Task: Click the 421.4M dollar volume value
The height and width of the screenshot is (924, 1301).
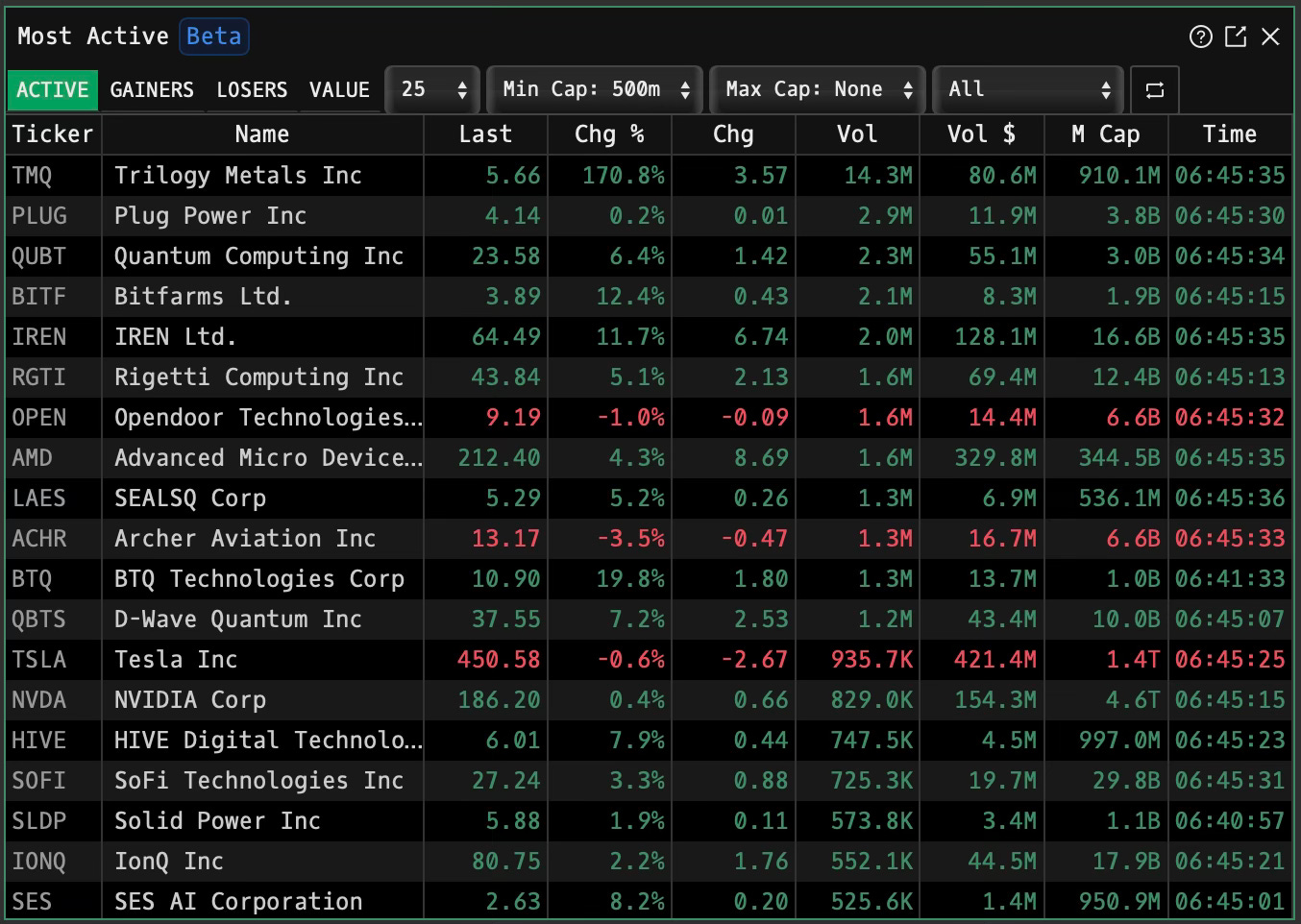Action: coord(995,660)
